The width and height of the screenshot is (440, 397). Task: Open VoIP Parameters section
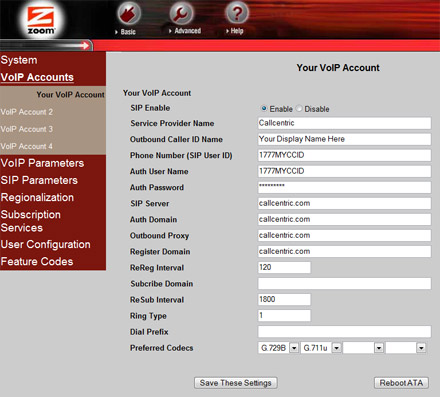click(x=42, y=163)
